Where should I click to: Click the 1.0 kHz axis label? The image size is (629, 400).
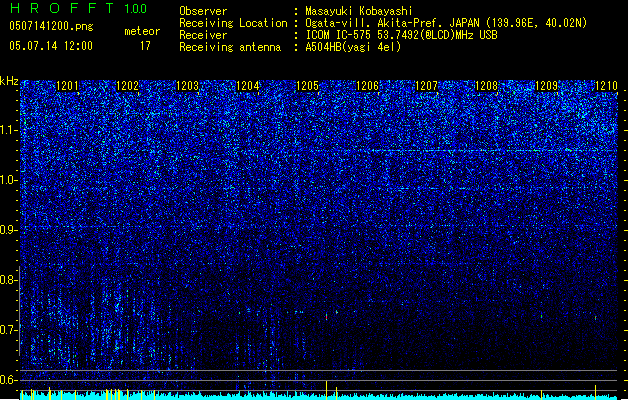8,180
